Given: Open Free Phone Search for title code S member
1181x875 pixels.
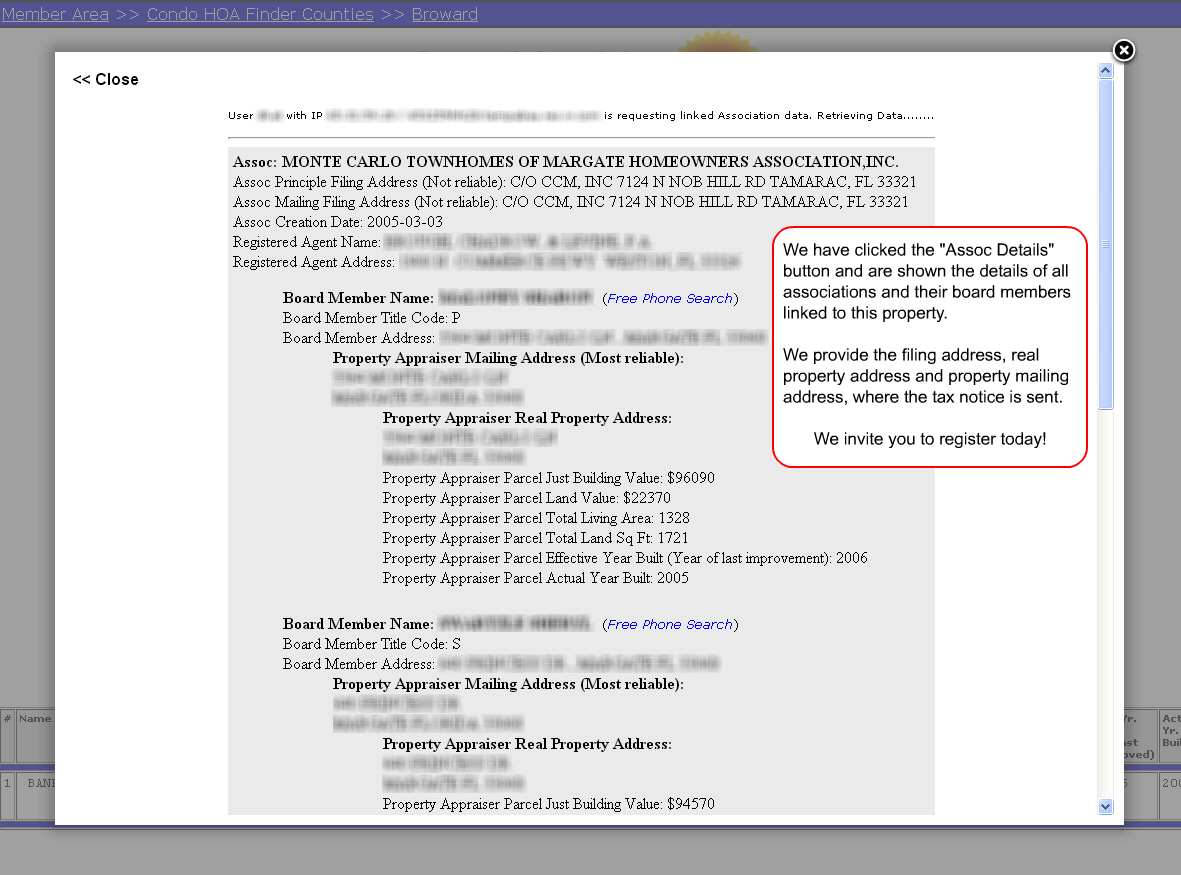Looking at the screenshot, I should coord(669,625).
